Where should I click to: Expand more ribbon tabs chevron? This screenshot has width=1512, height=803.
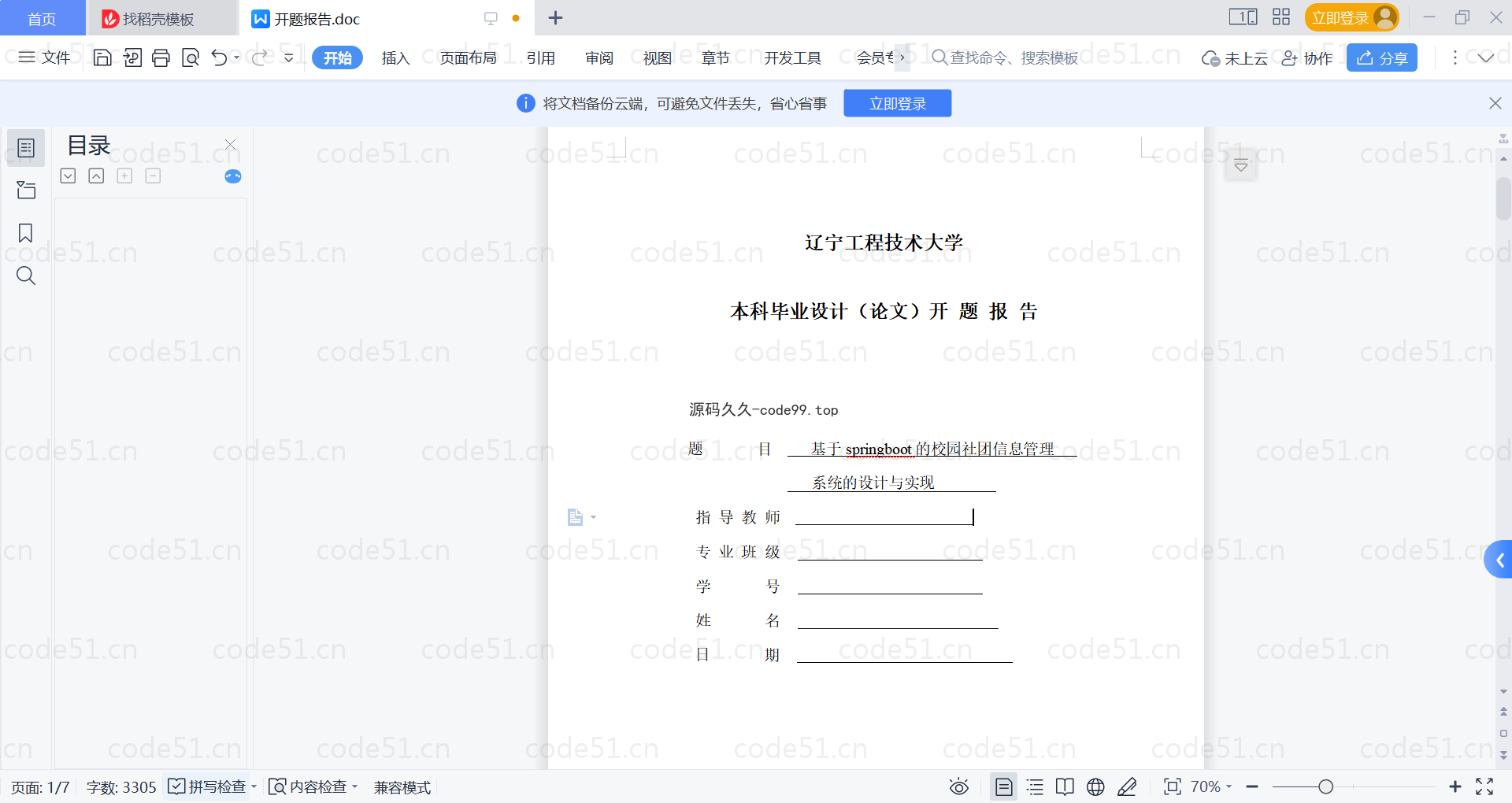click(902, 57)
